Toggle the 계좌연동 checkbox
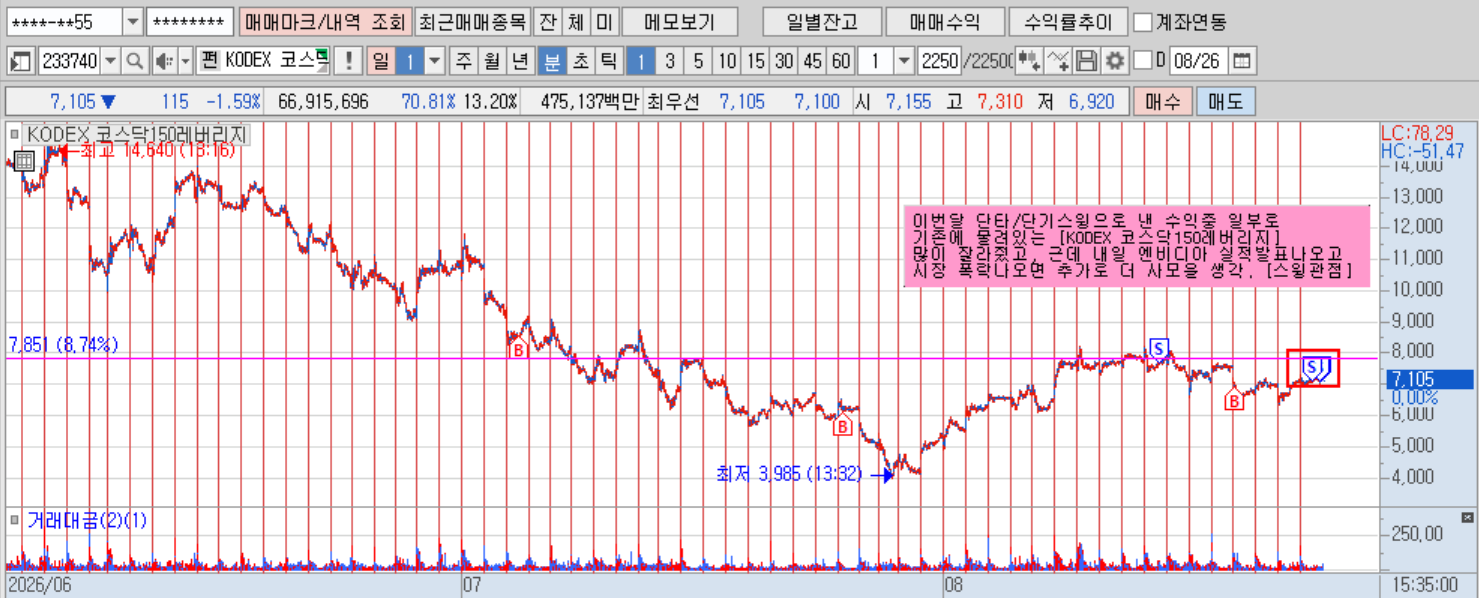Screen dimensions: 1479x598 coord(1142,22)
